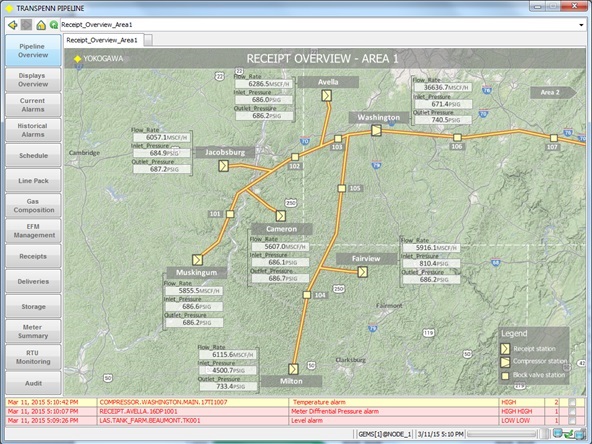Go to the Area 2 display
The height and width of the screenshot is (444, 592).
coord(553,92)
